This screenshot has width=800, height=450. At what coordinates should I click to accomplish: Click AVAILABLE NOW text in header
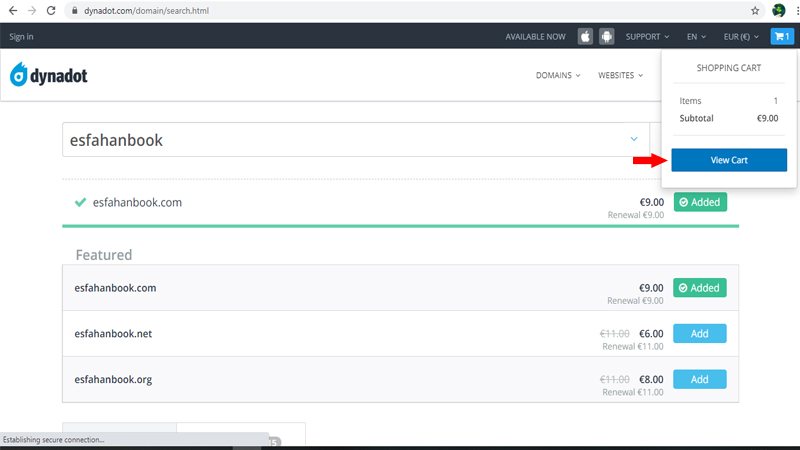tap(535, 37)
